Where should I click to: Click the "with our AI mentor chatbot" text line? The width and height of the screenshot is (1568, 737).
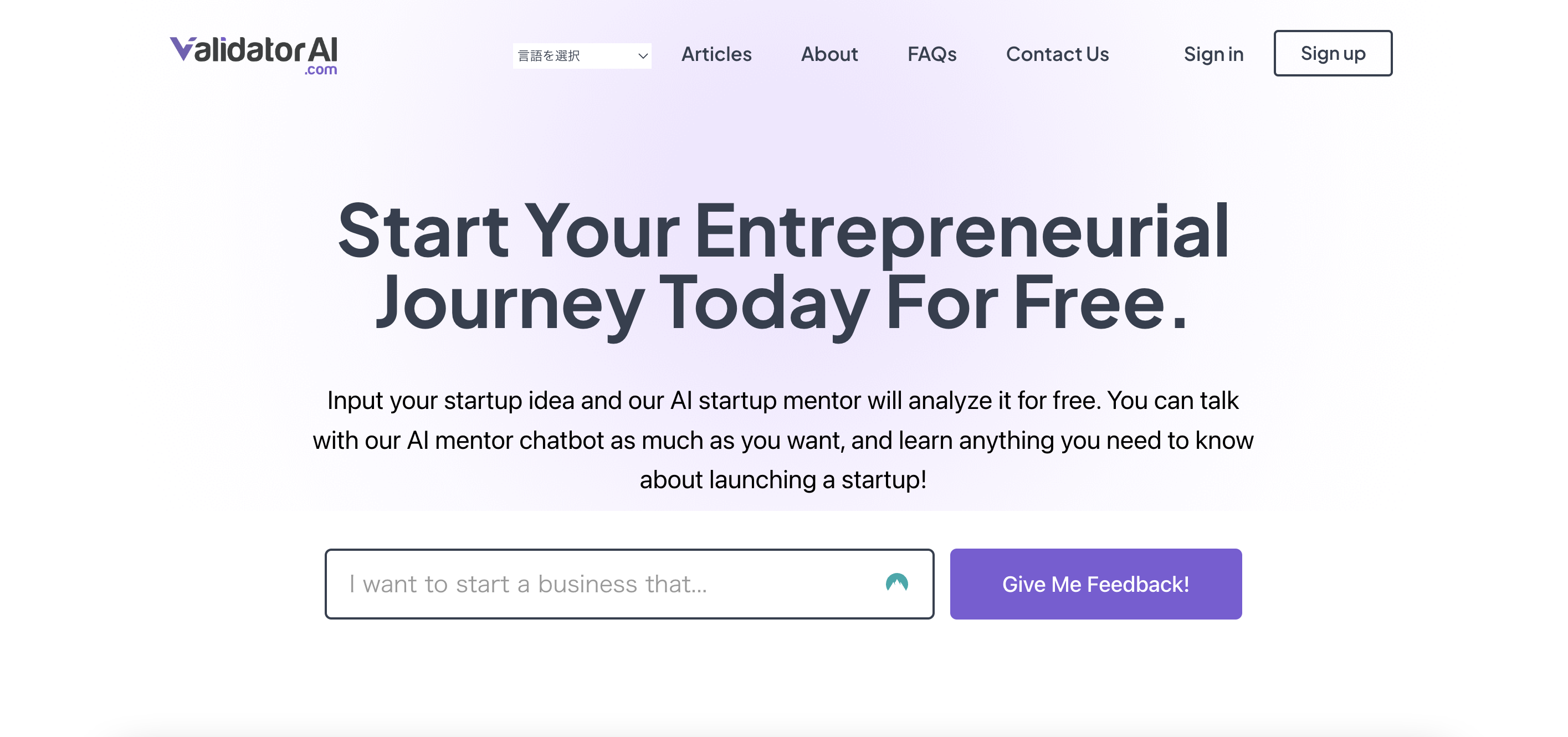783,440
